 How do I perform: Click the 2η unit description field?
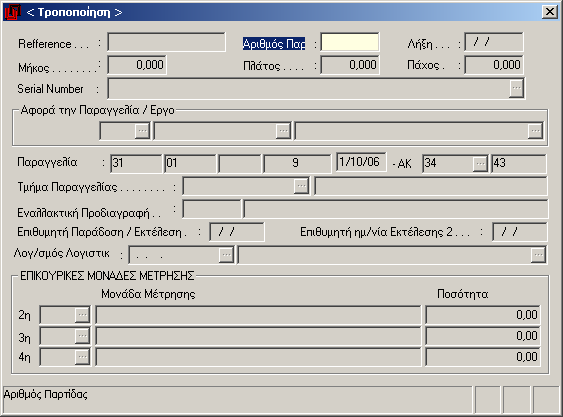258,315
